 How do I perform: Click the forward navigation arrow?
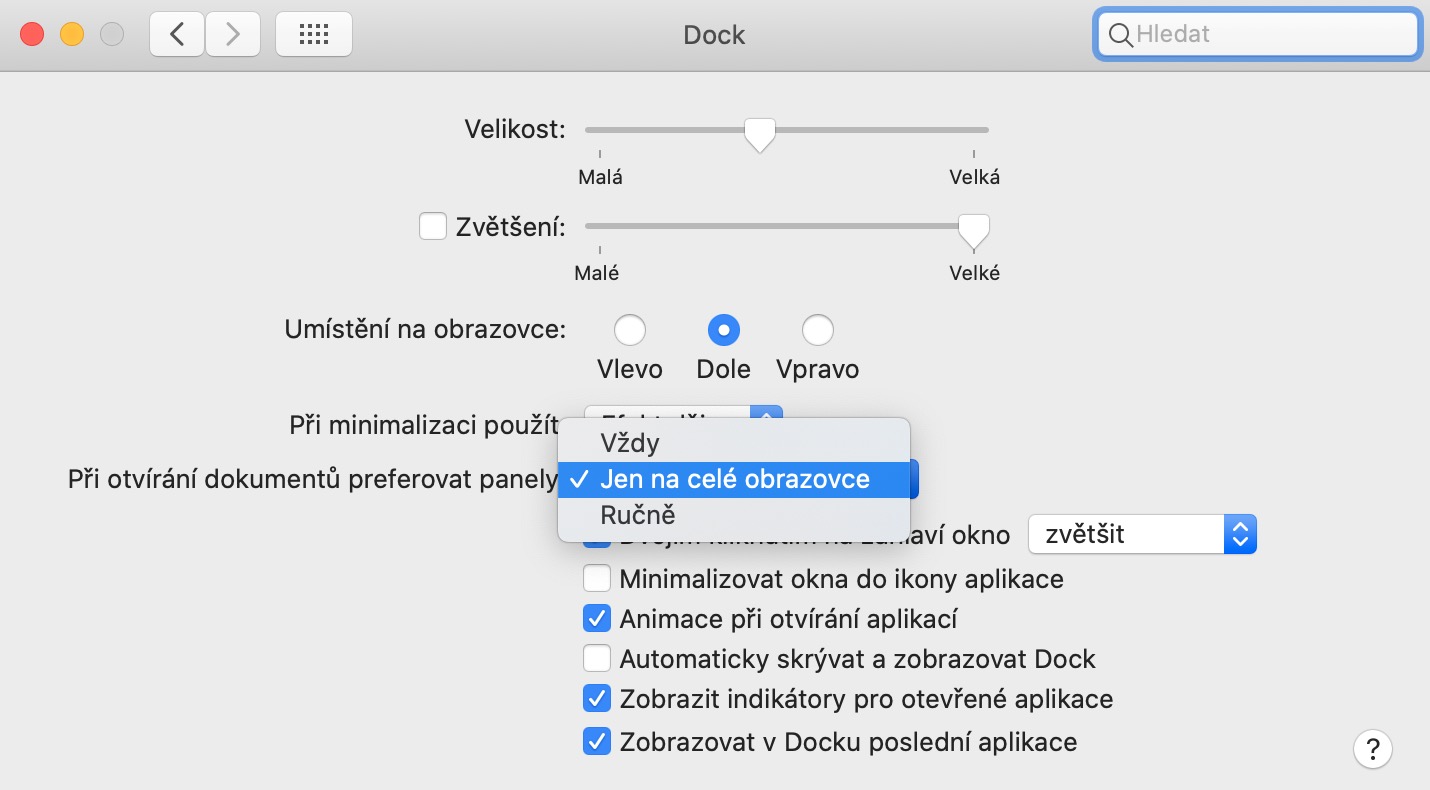(x=233, y=35)
